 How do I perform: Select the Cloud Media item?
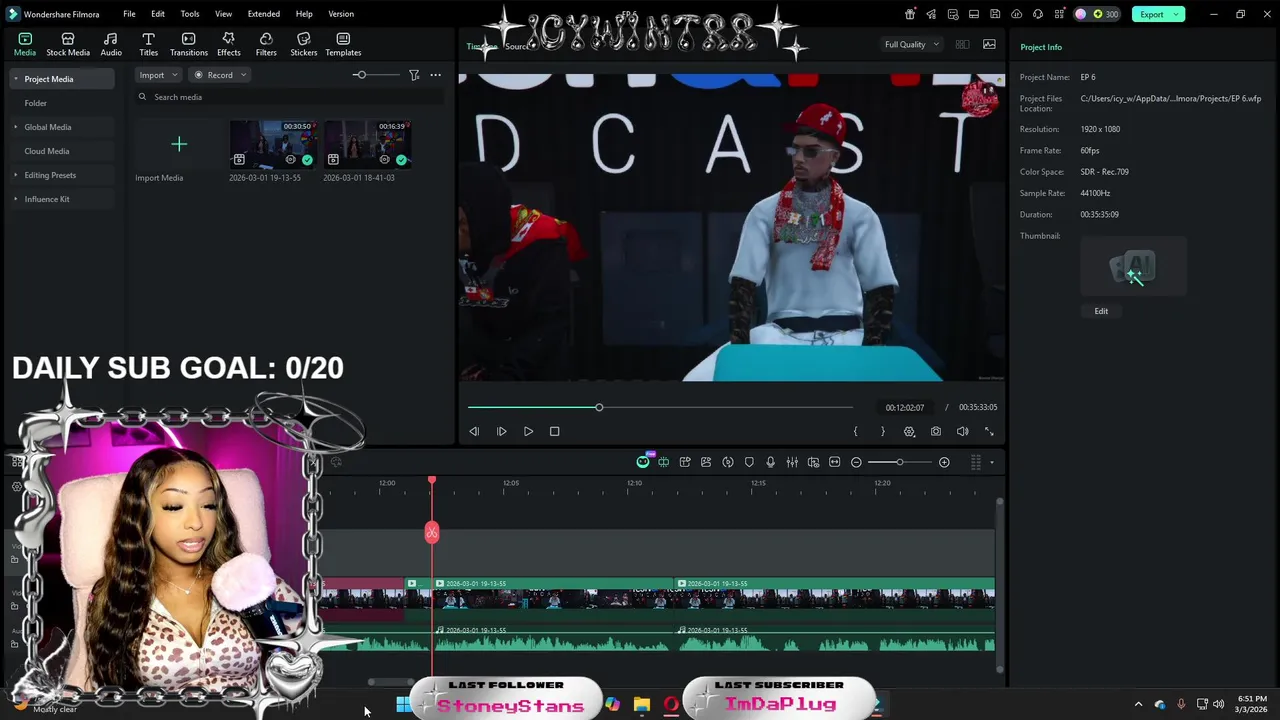(47, 151)
